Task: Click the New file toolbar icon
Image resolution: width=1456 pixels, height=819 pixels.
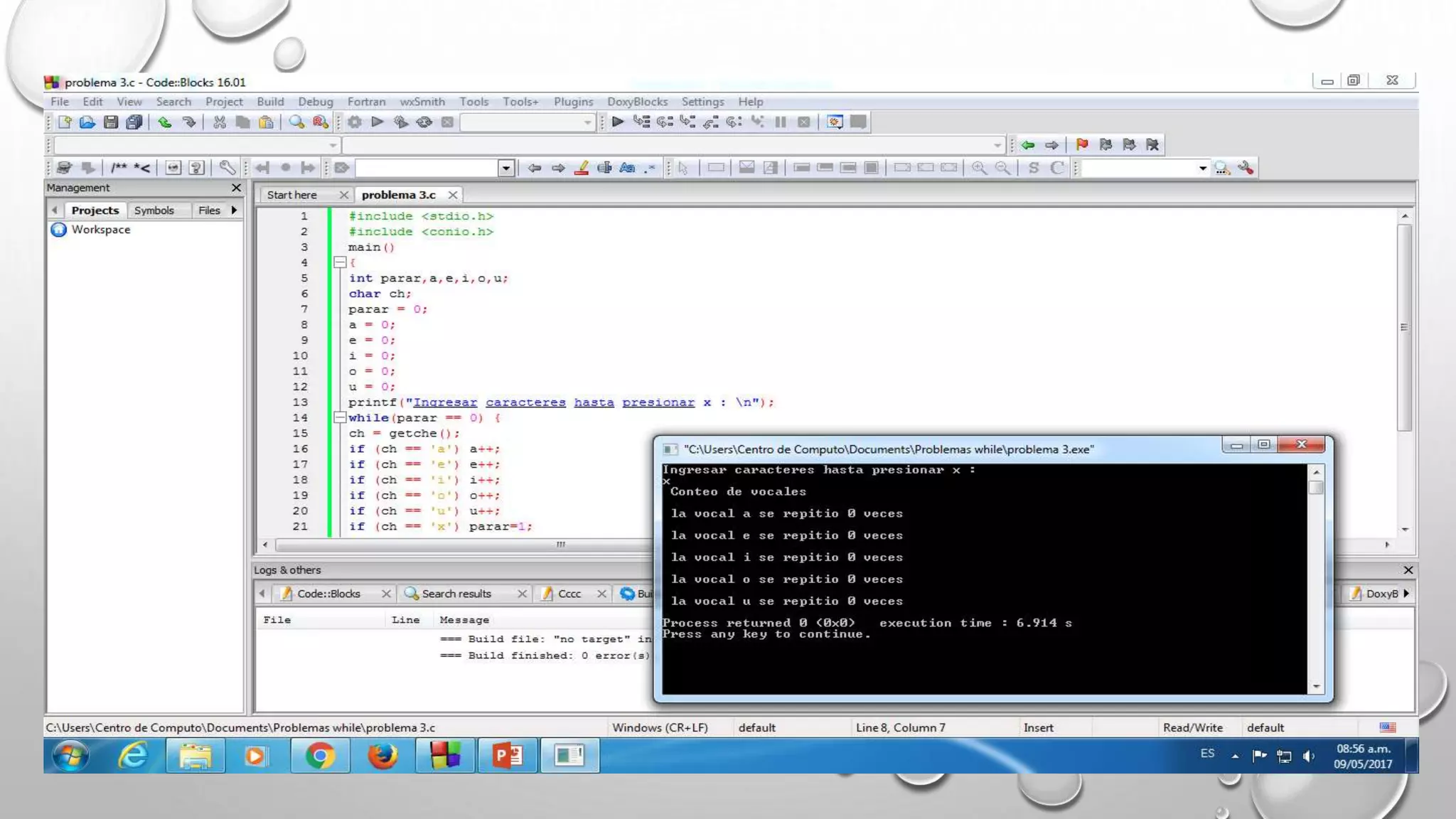Action: click(65, 122)
